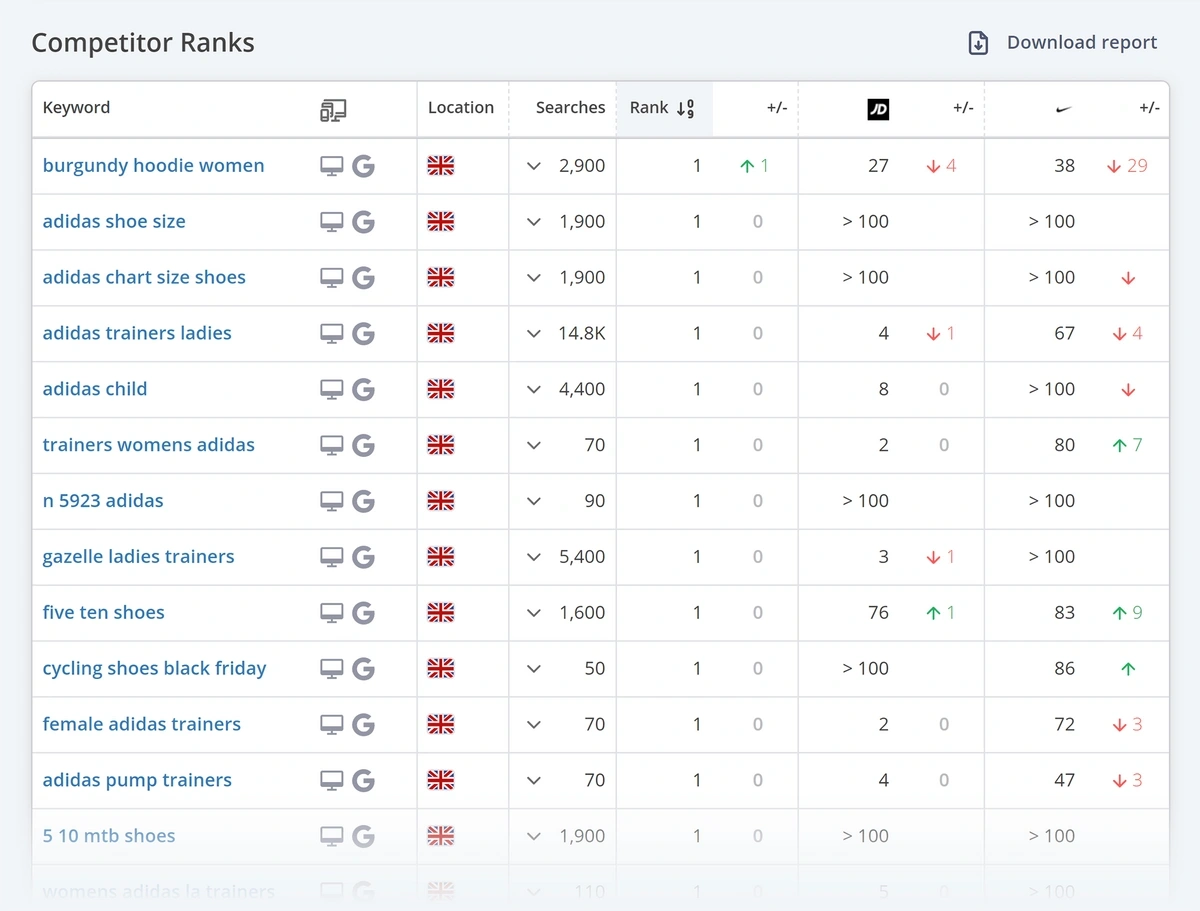
Task: Click Google icon for burgundy hoodie women
Action: [x=364, y=166]
